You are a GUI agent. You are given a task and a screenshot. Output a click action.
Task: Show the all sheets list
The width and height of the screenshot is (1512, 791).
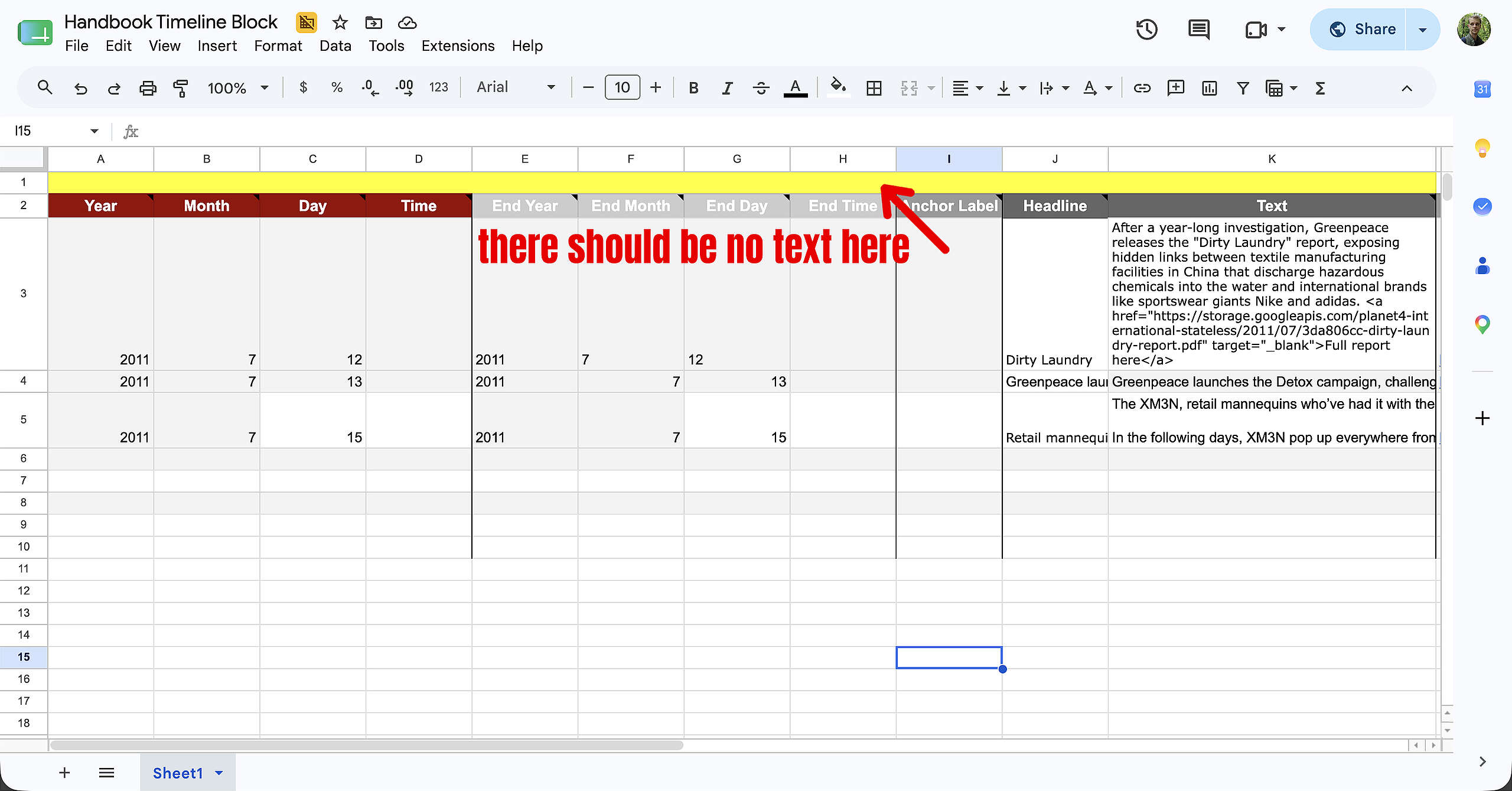coord(106,773)
